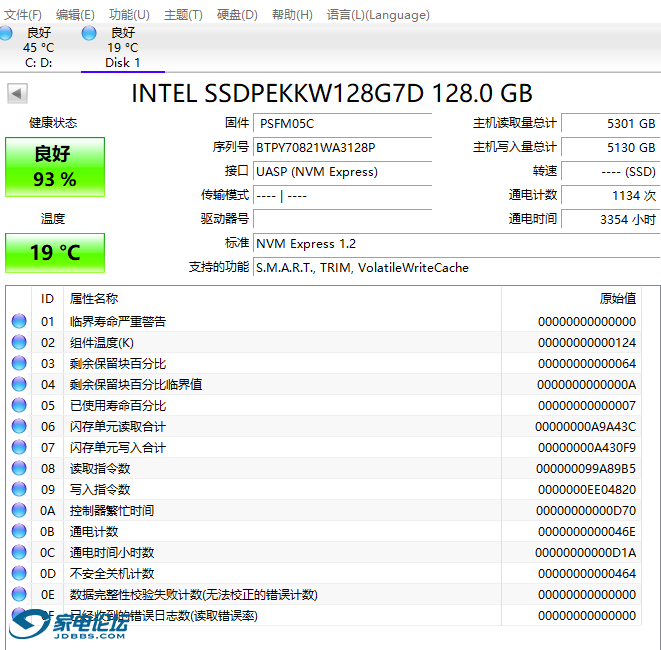Open the 硬盘(D) menu
The width and height of the screenshot is (661, 650).
pyautogui.click(x=237, y=15)
